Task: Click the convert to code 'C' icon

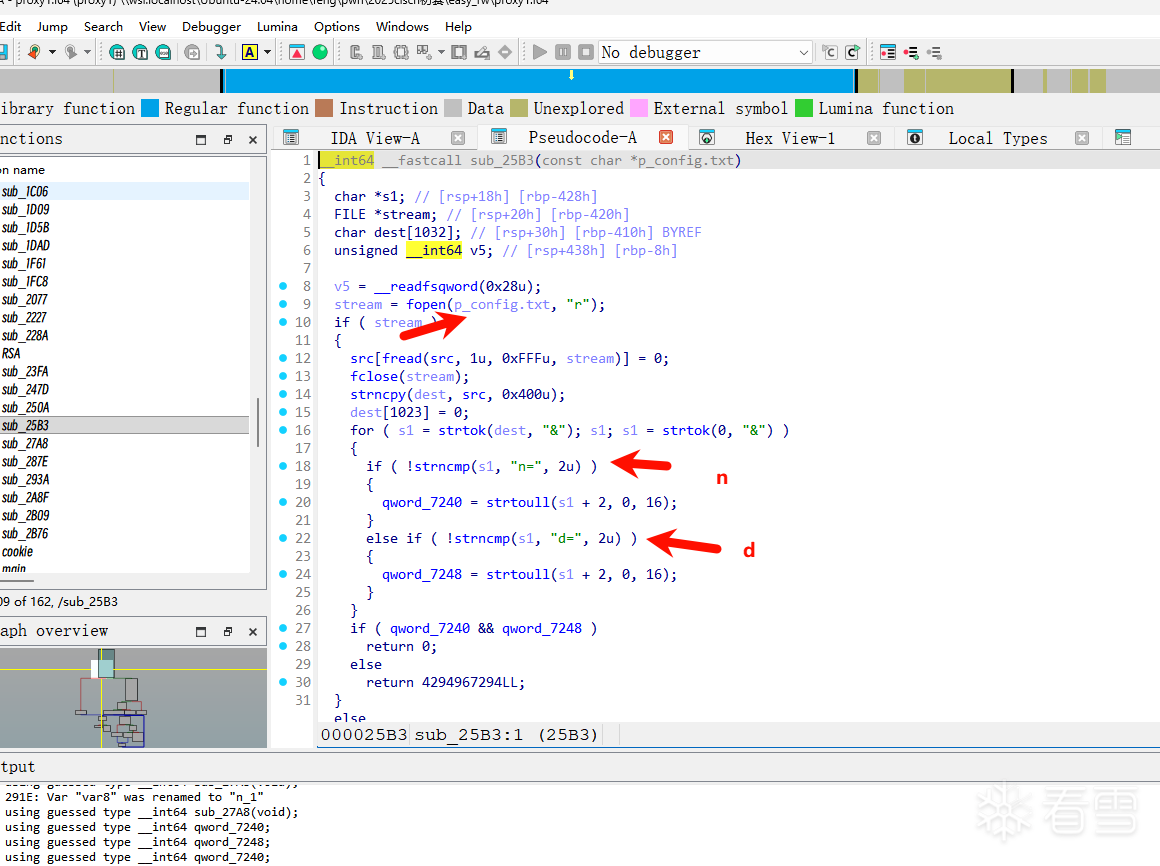Action: (356, 53)
